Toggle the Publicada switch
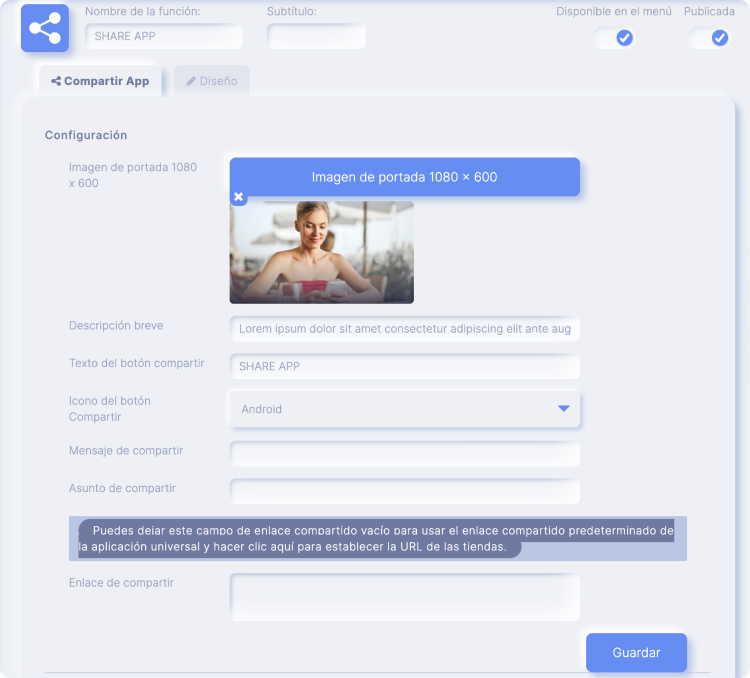The image size is (750, 678). pyautogui.click(x=709, y=38)
